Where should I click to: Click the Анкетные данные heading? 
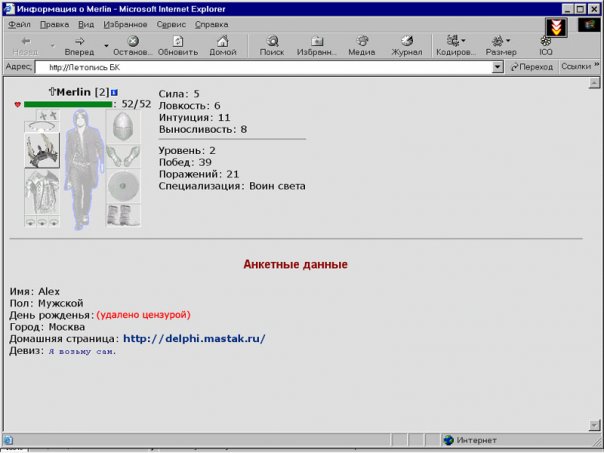tap(295, 264)
